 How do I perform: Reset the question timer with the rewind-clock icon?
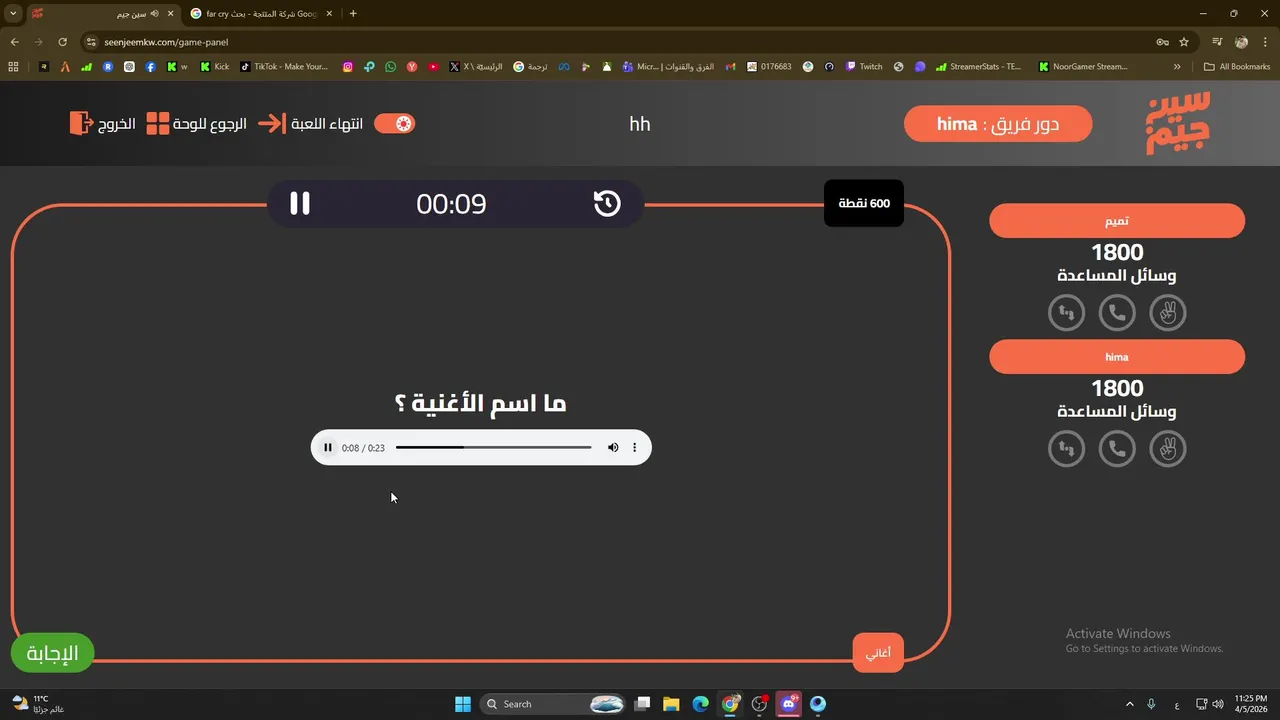pos(607,204)
